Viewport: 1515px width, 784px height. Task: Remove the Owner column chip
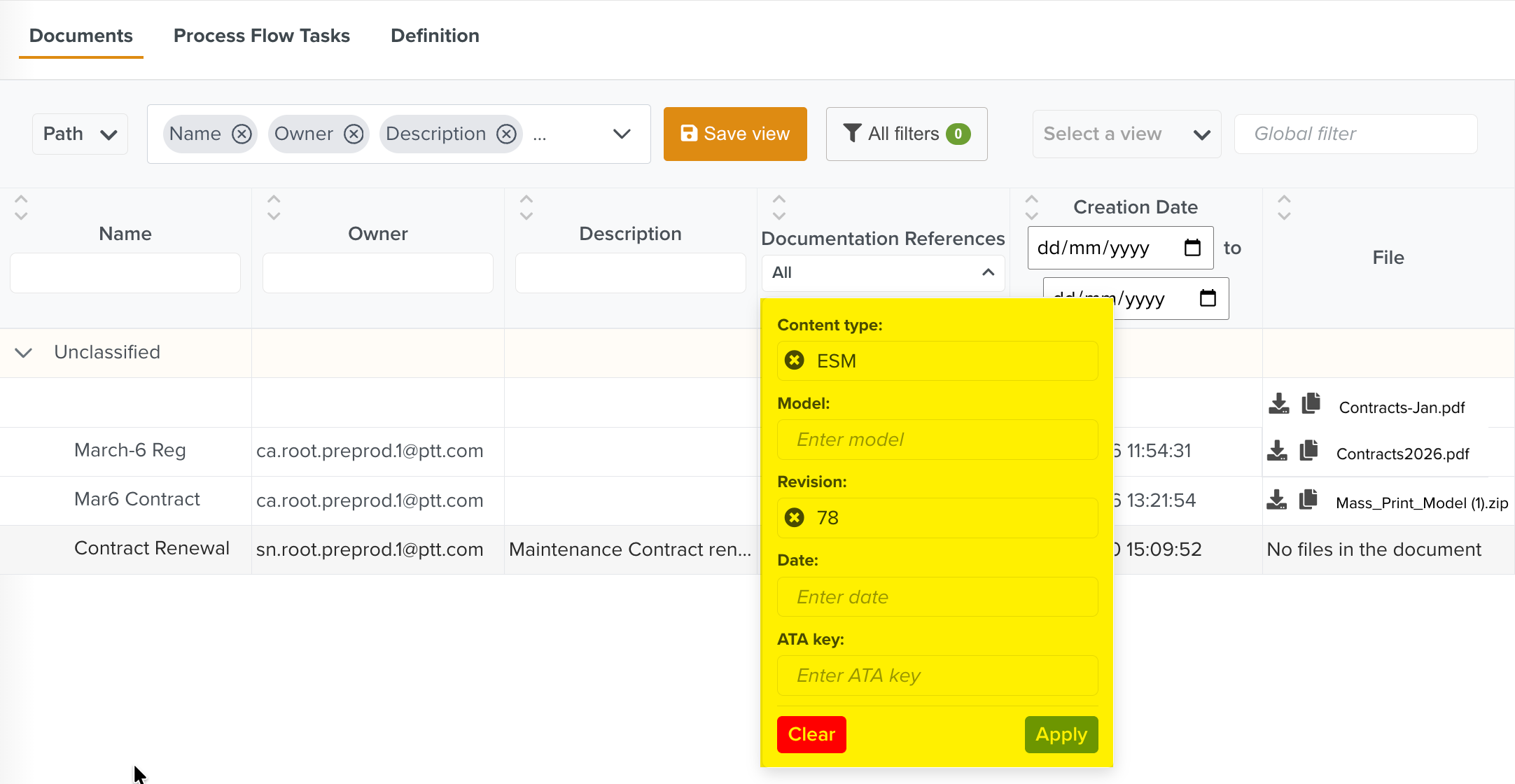click(x=354, y=134)
